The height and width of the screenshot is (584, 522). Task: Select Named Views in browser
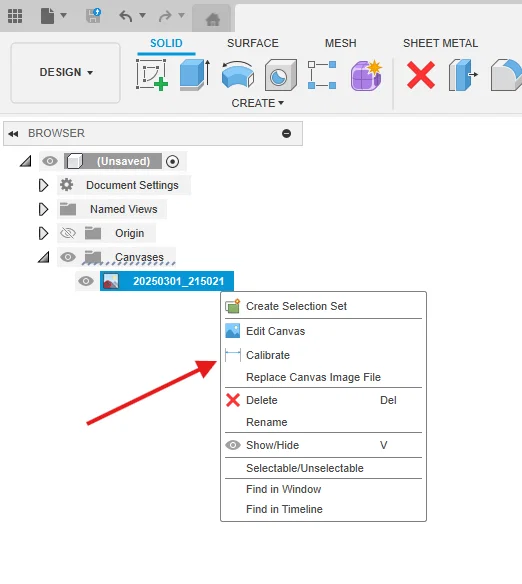pyautogui.click(x=124, y=209)
